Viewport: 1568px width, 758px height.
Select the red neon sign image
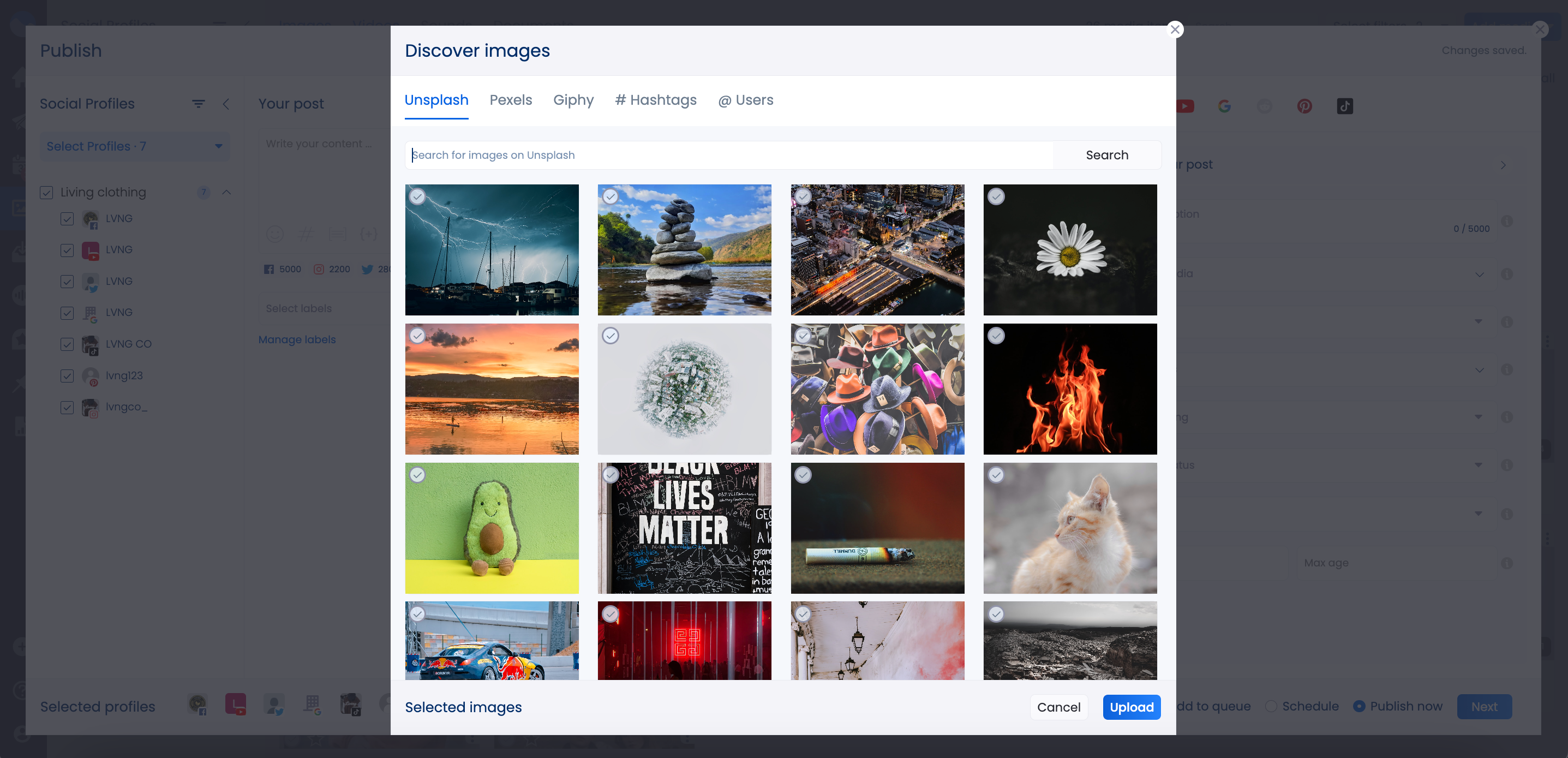click(x=684, y=641)
